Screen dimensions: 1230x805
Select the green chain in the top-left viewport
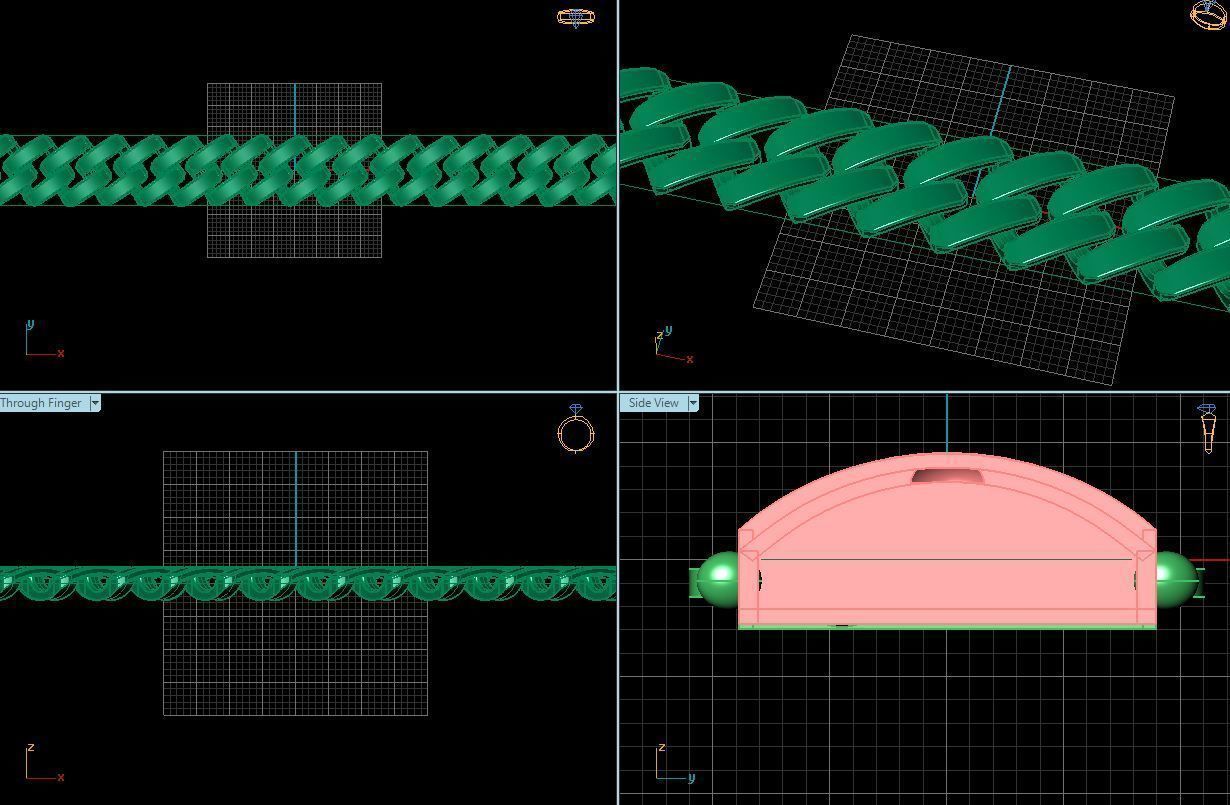tap(308, 171)
